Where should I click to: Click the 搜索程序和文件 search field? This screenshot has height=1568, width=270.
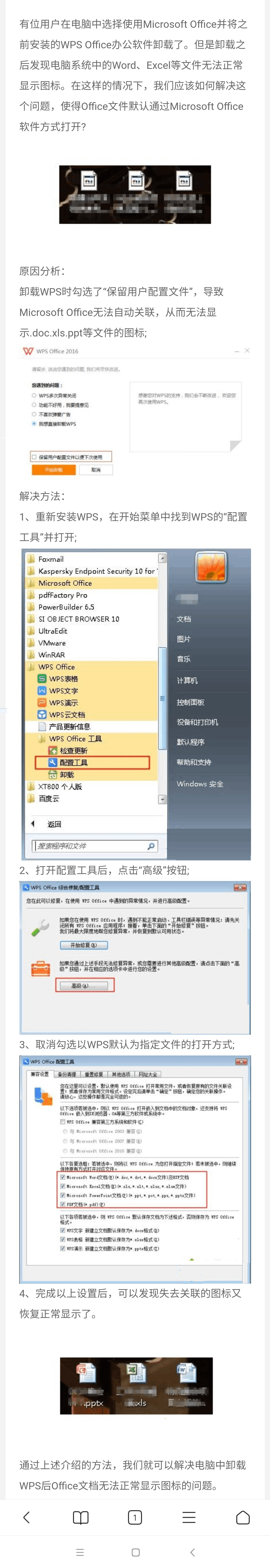(95, 845)
